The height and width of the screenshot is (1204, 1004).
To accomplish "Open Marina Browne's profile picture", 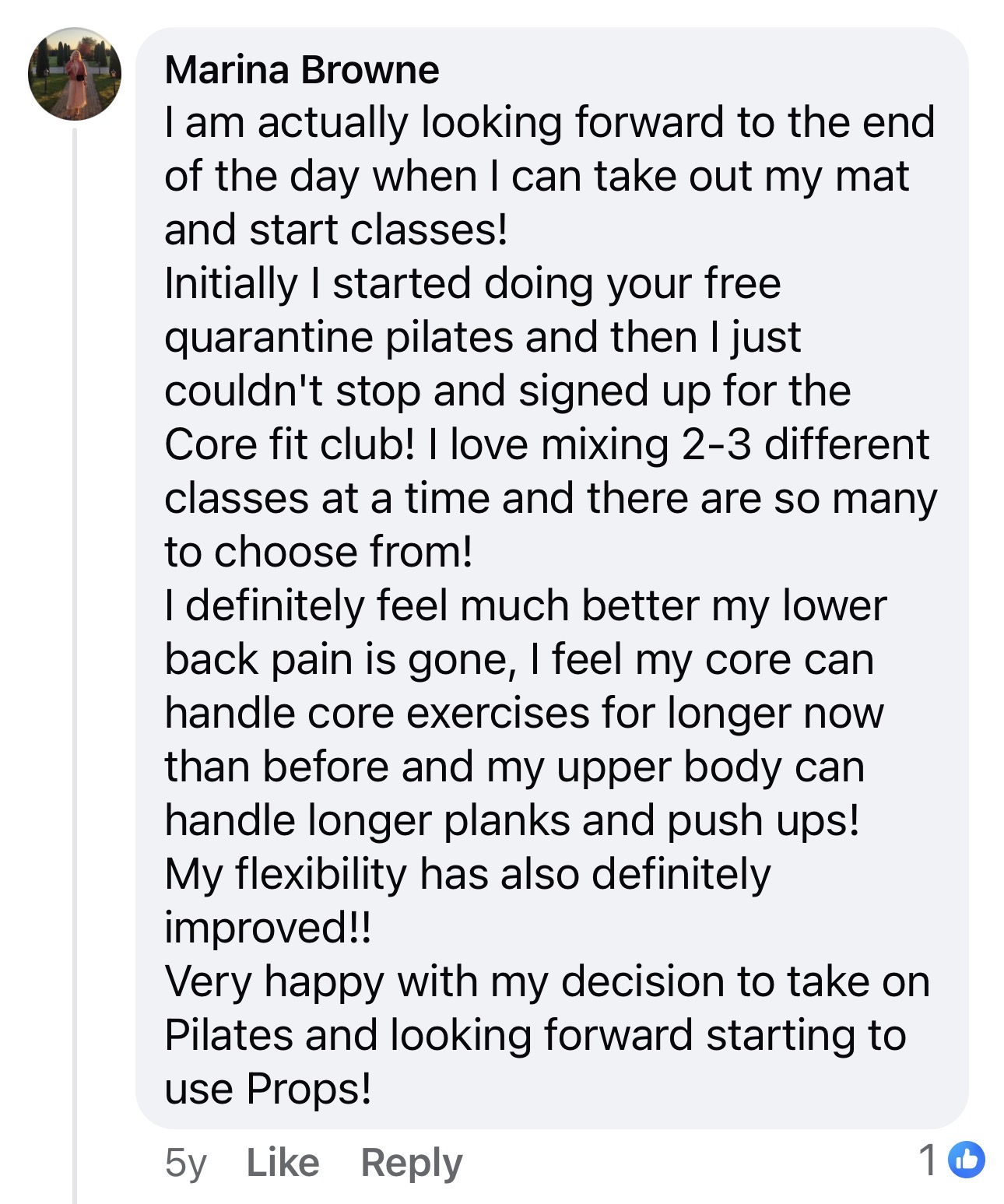I will (x=75, y=75).
